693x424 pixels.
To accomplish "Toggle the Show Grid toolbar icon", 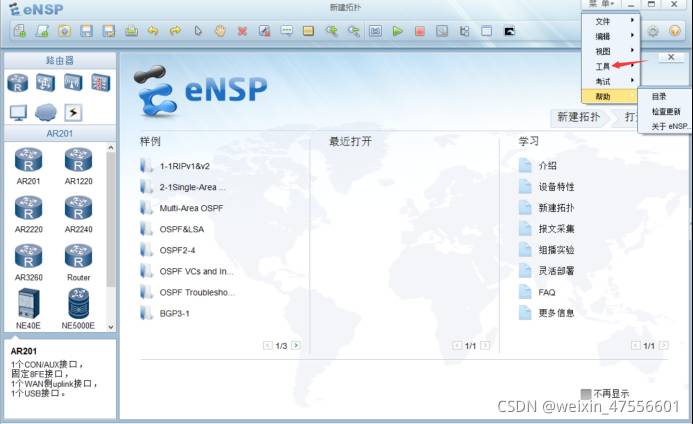I will pyautogui.click(x=487, y=31).
